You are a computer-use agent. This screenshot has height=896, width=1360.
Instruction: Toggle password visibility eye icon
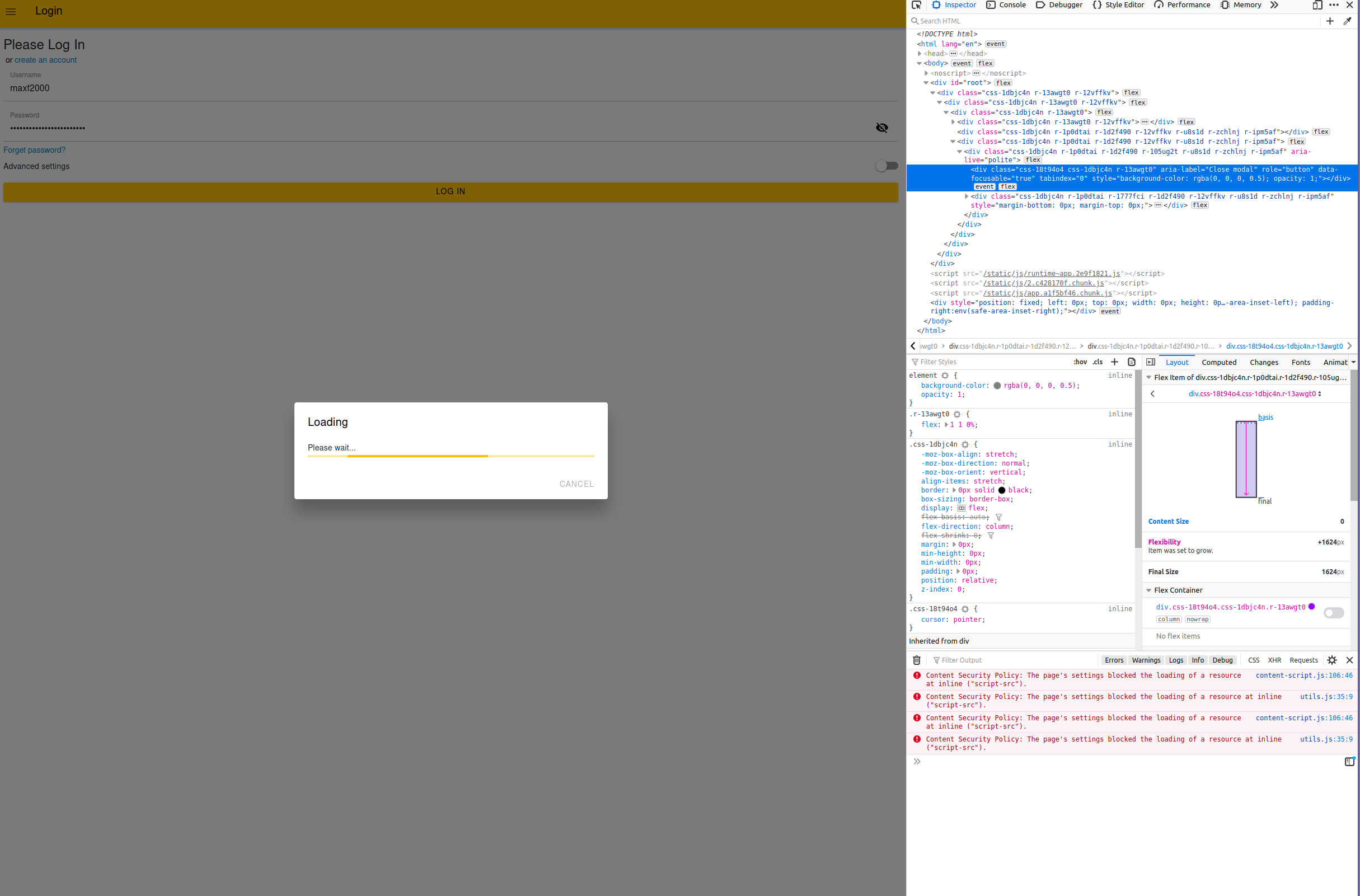(881, 128)
